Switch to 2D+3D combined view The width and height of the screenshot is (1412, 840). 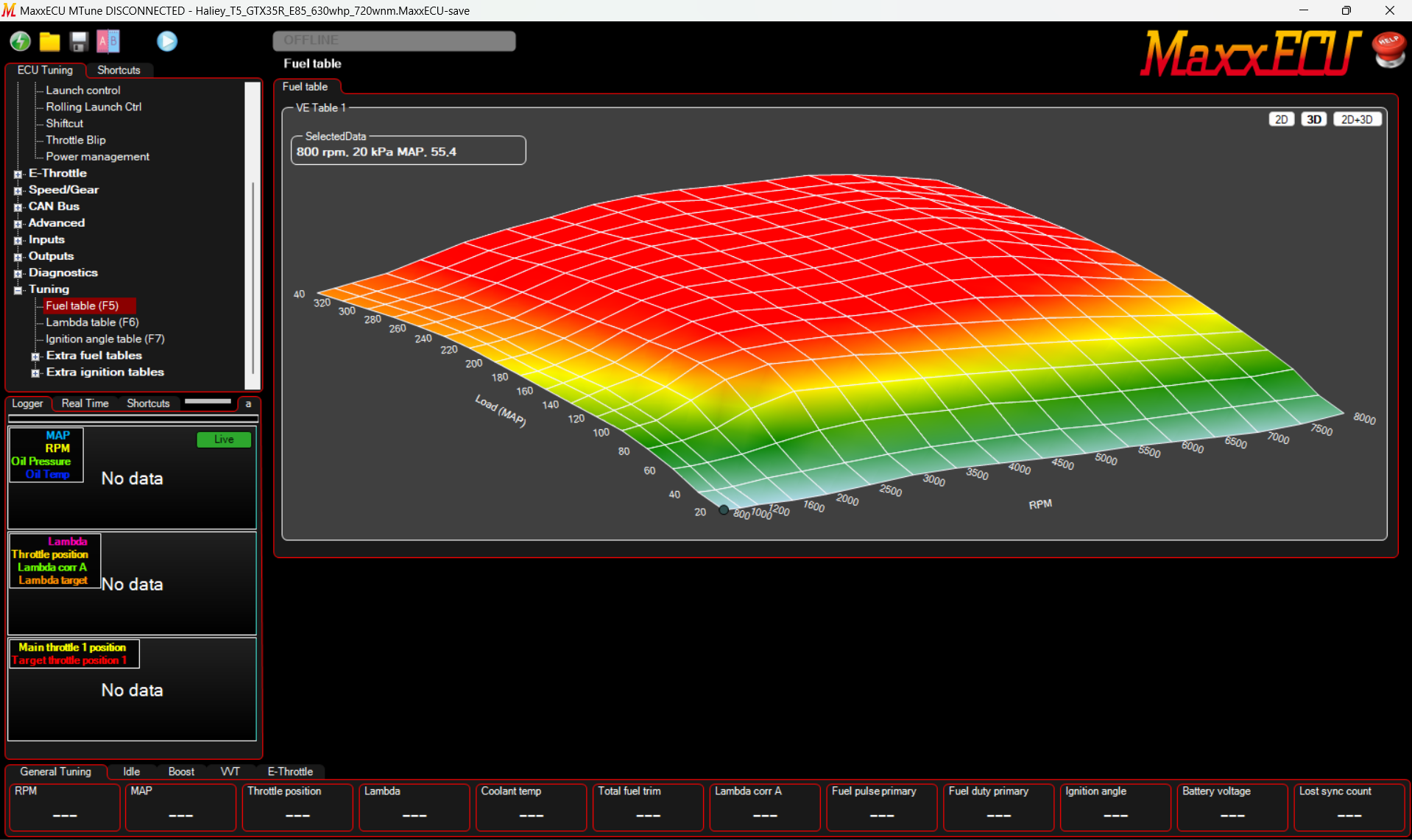point(1357,119)
